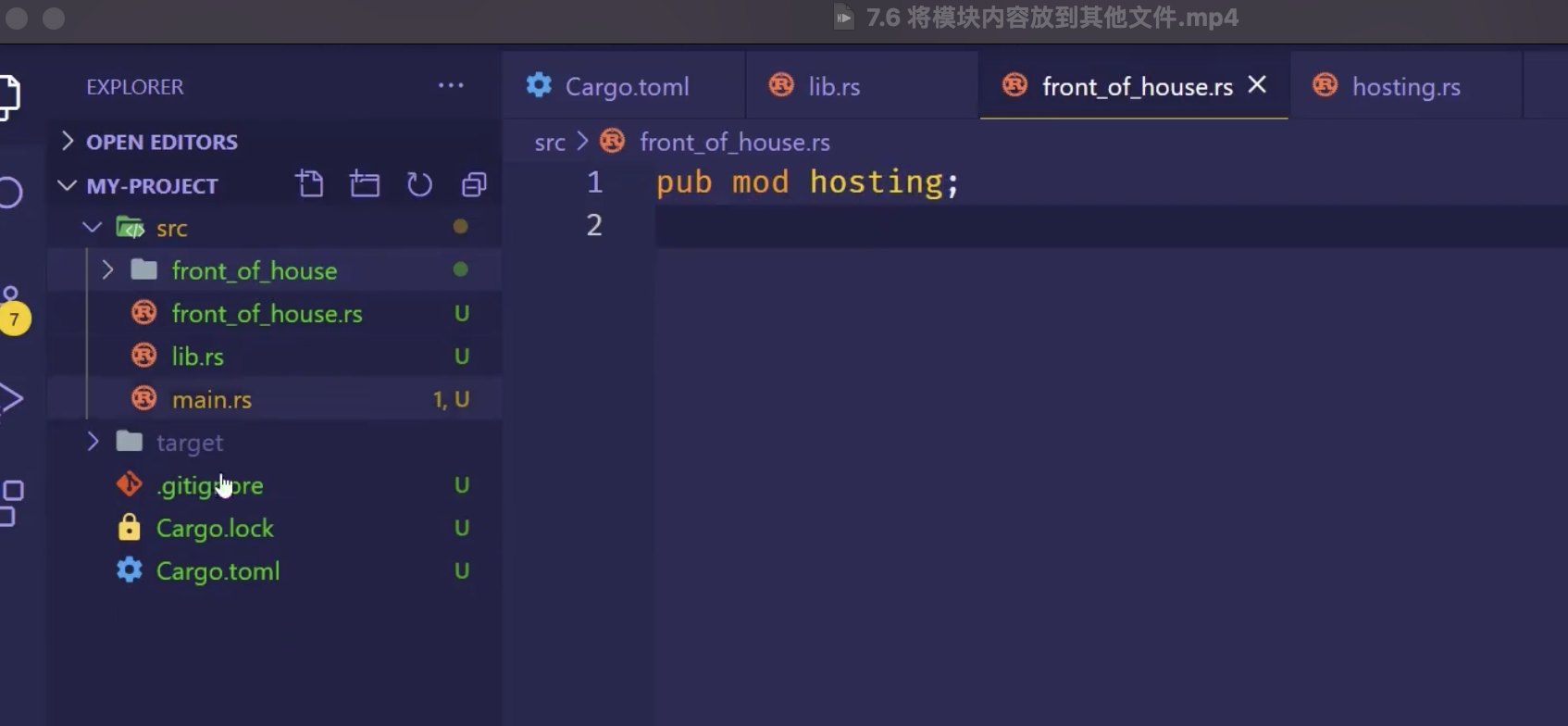
Task: Switch to the lib.rs tab
Action: pos(833,87)
